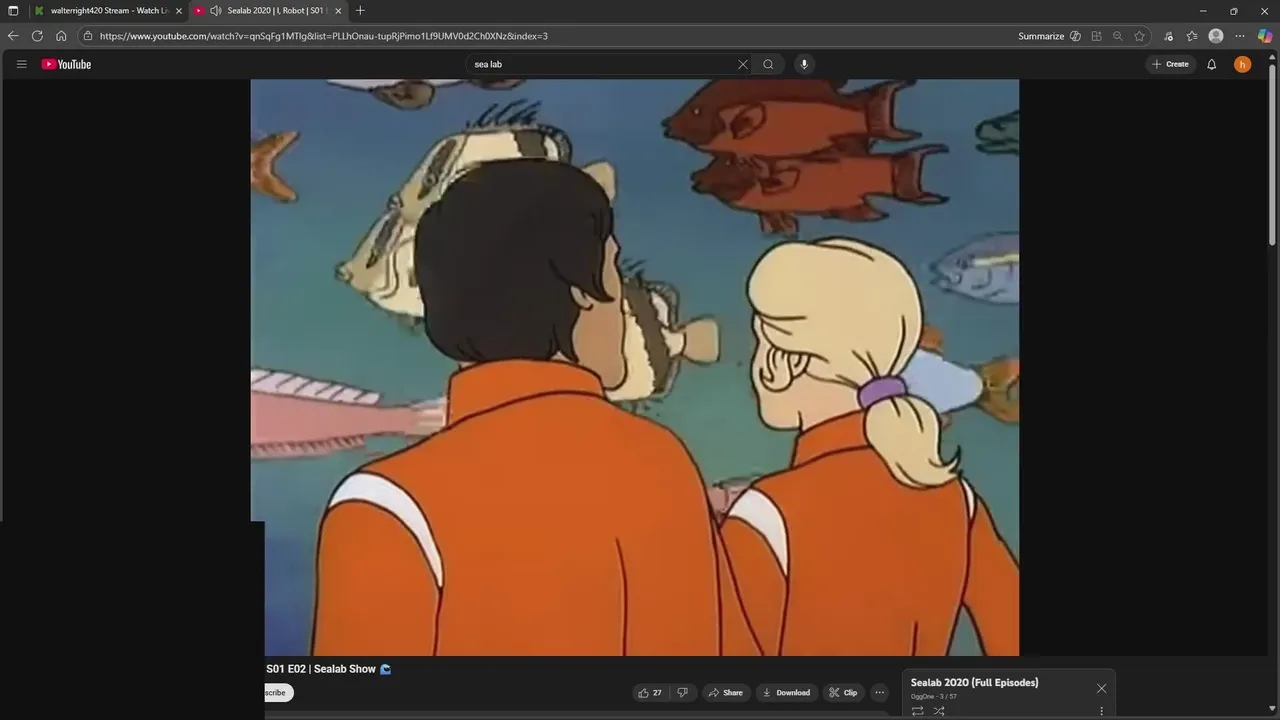1280x720 pixels.
Task: Toggle playlist shuffle
Action: (x=939, y=711)
